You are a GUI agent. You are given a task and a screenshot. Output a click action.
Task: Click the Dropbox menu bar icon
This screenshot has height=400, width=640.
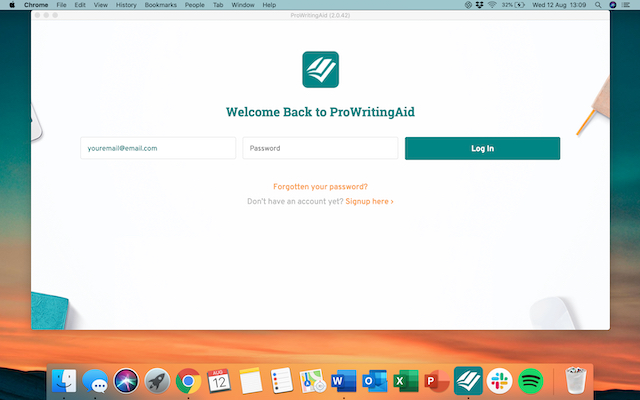coord(480,5)
